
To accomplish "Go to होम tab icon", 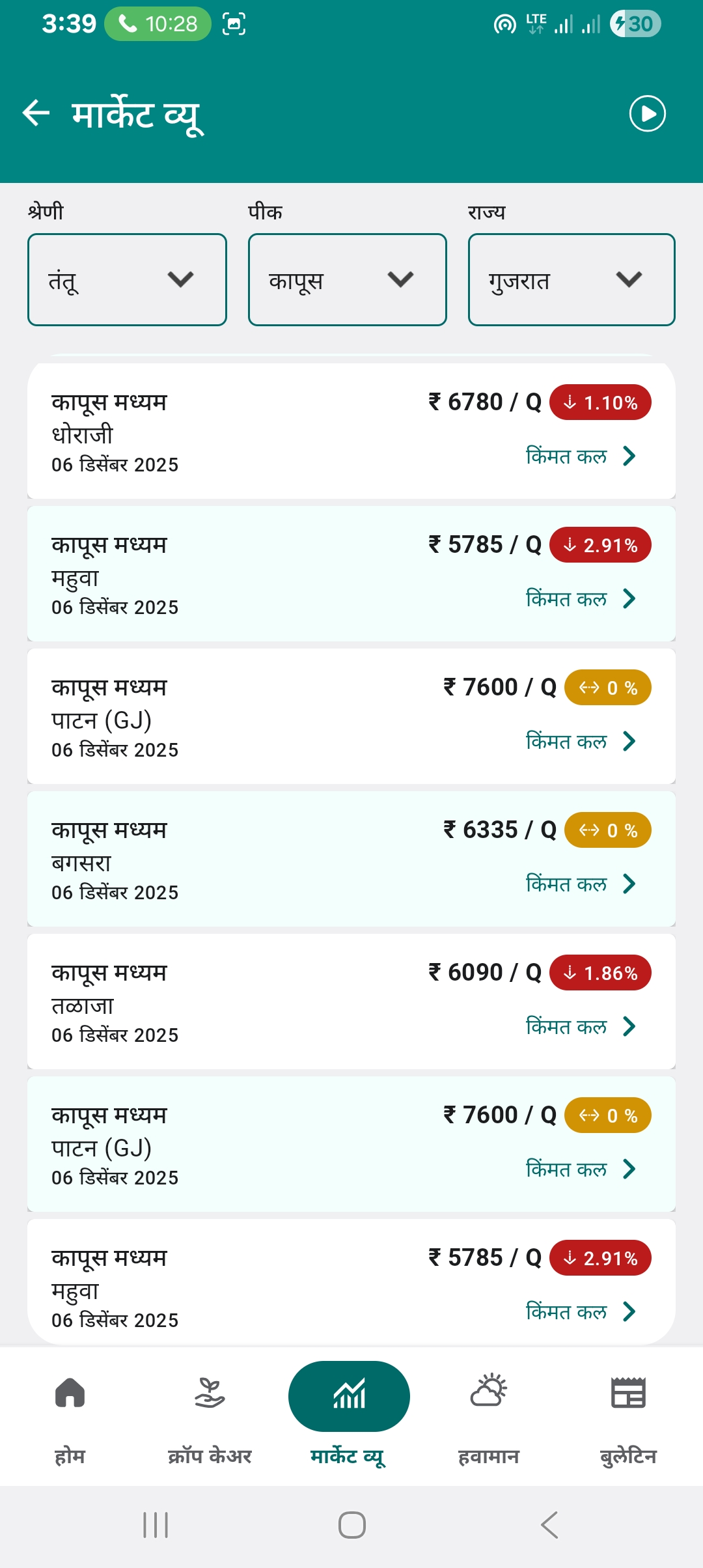I will pos(70,1394).
